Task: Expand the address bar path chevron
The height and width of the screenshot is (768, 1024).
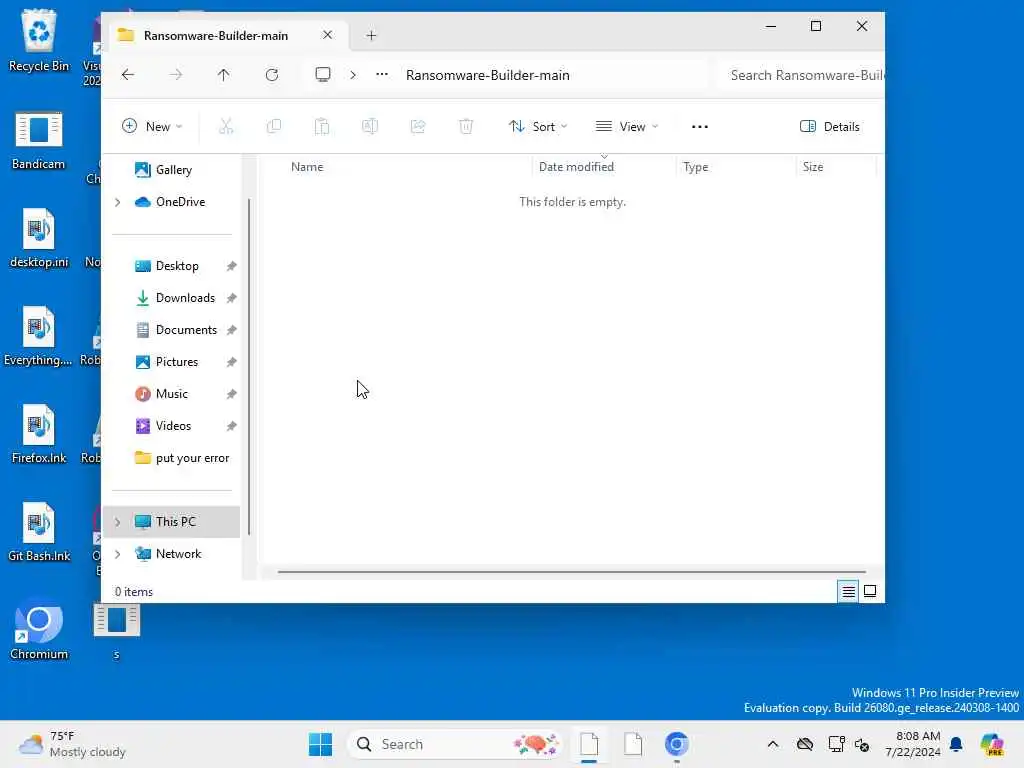Action: [x=353, y=75]
